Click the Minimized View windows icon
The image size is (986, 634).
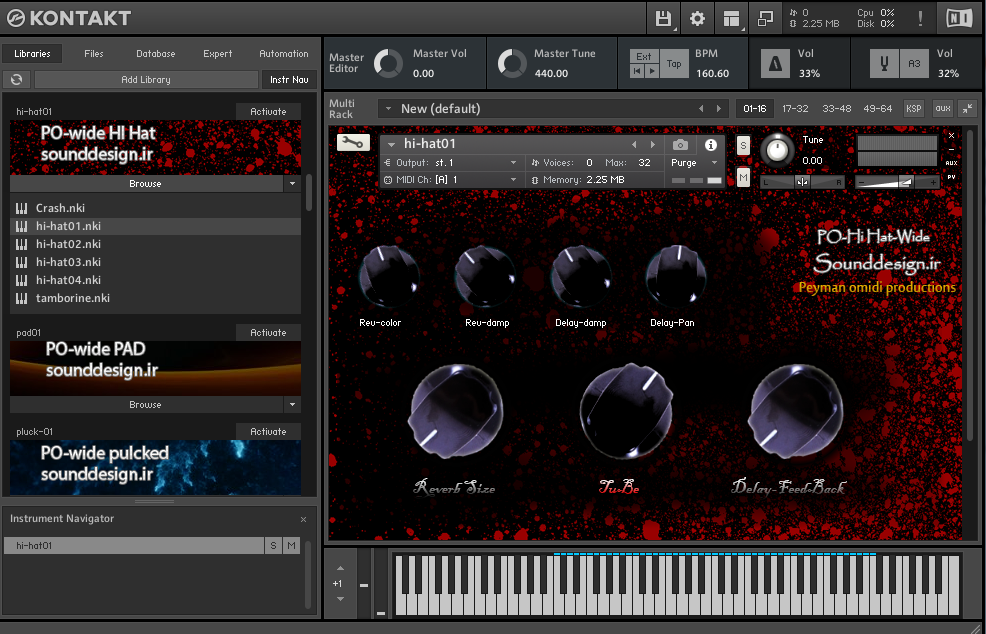pos(765,18)
